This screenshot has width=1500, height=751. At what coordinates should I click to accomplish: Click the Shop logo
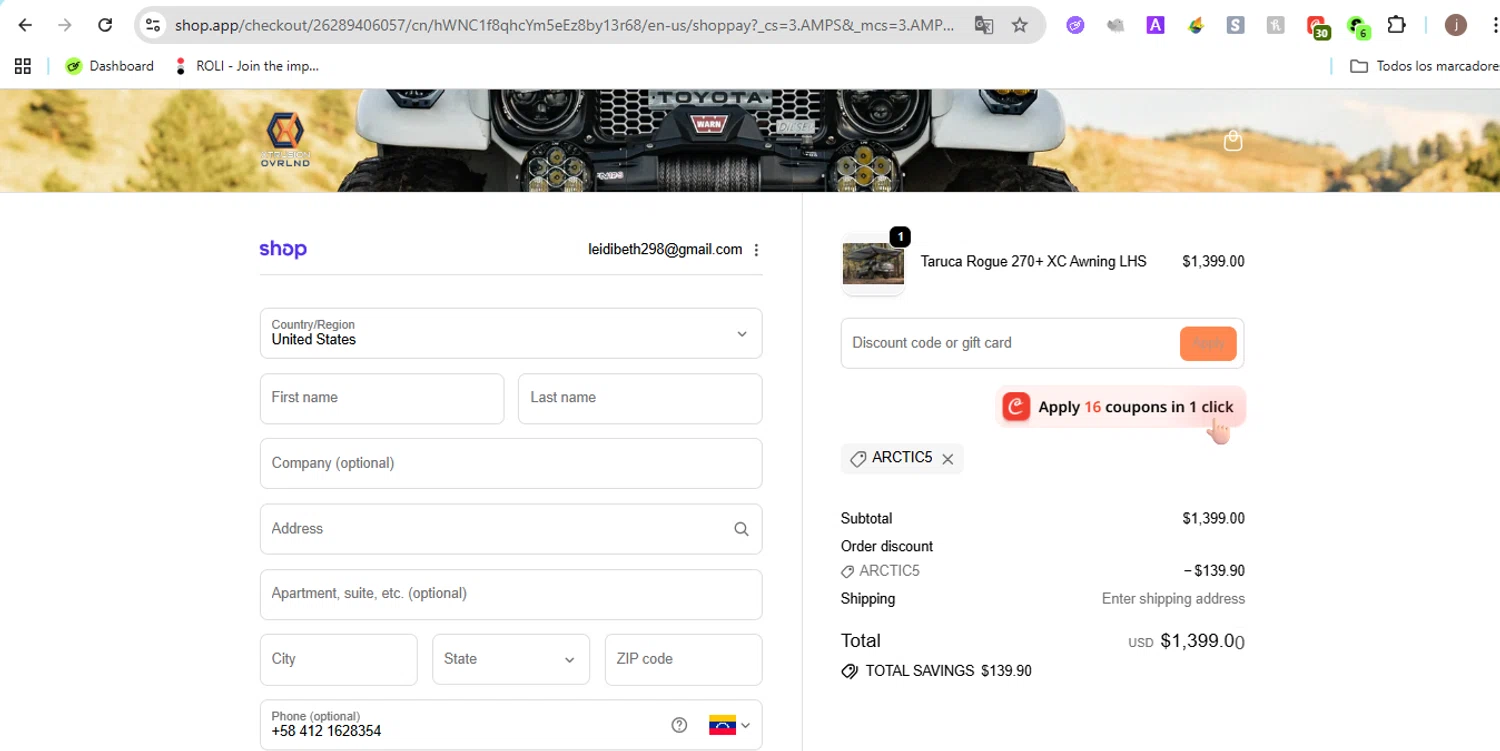[x=283, y=249]
